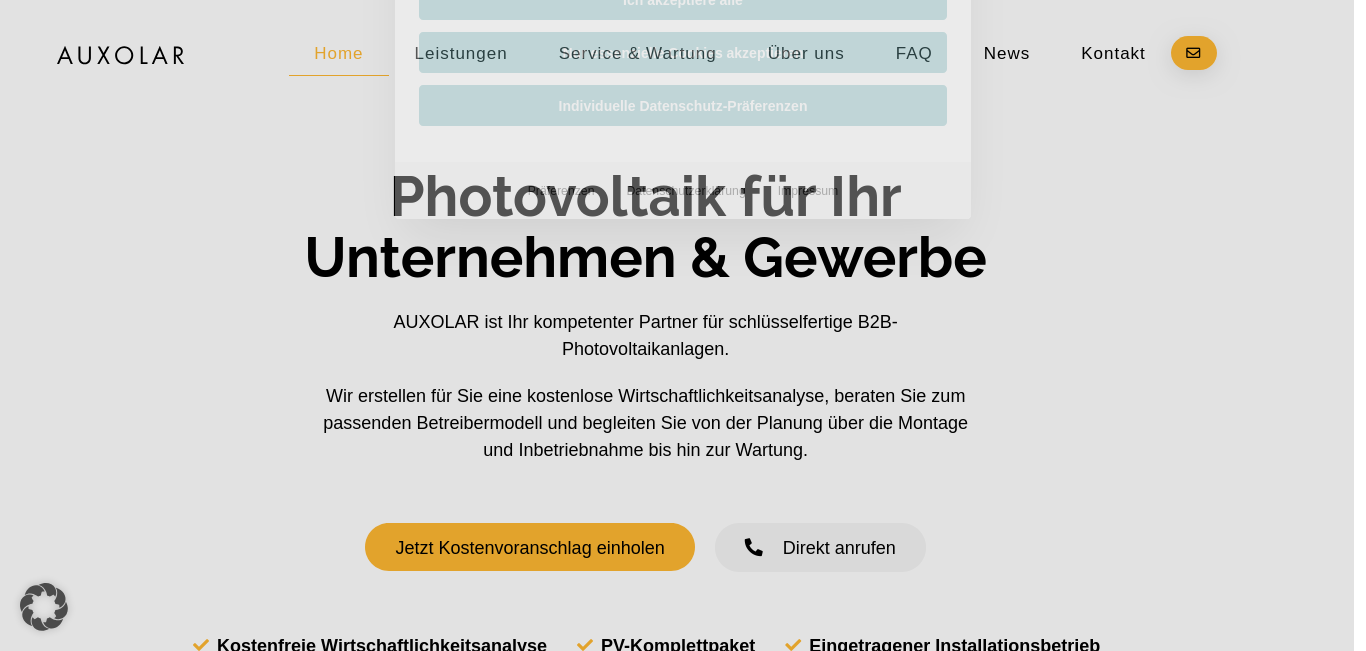Click Jetzt Kostenvoranschlag einholen button
This screenshot has height=651, width=1366.
click(530, 547)
